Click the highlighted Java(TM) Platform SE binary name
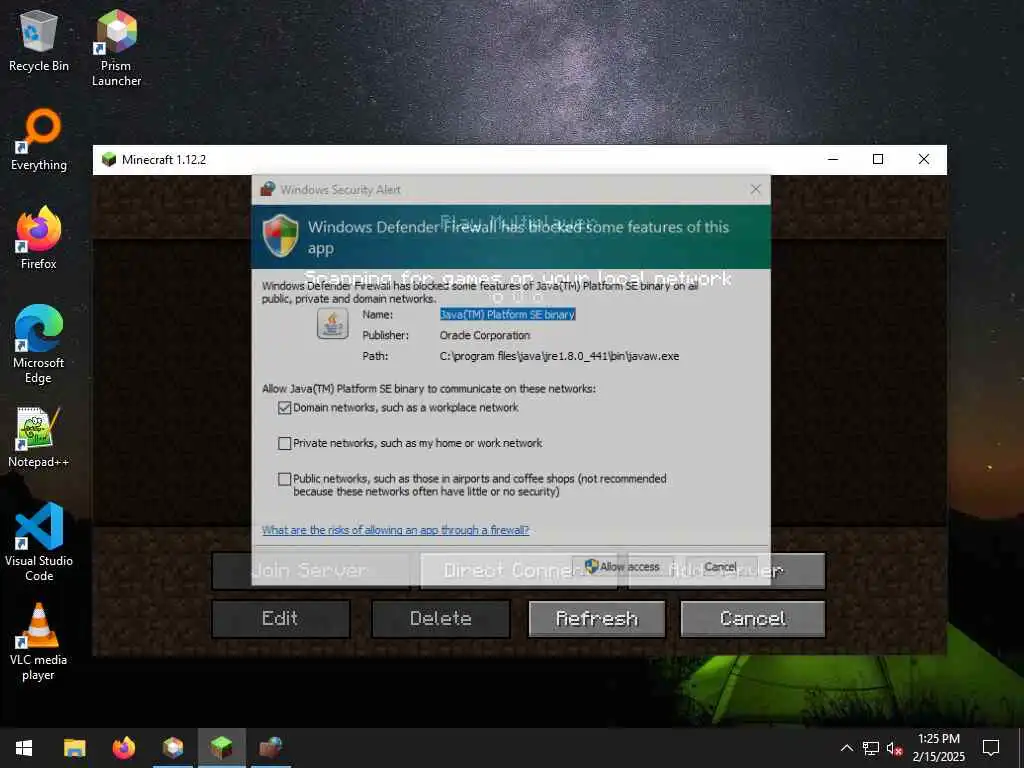Viewport: 1024px width, 768px height. pyautogui.click(x=507, y=315)
